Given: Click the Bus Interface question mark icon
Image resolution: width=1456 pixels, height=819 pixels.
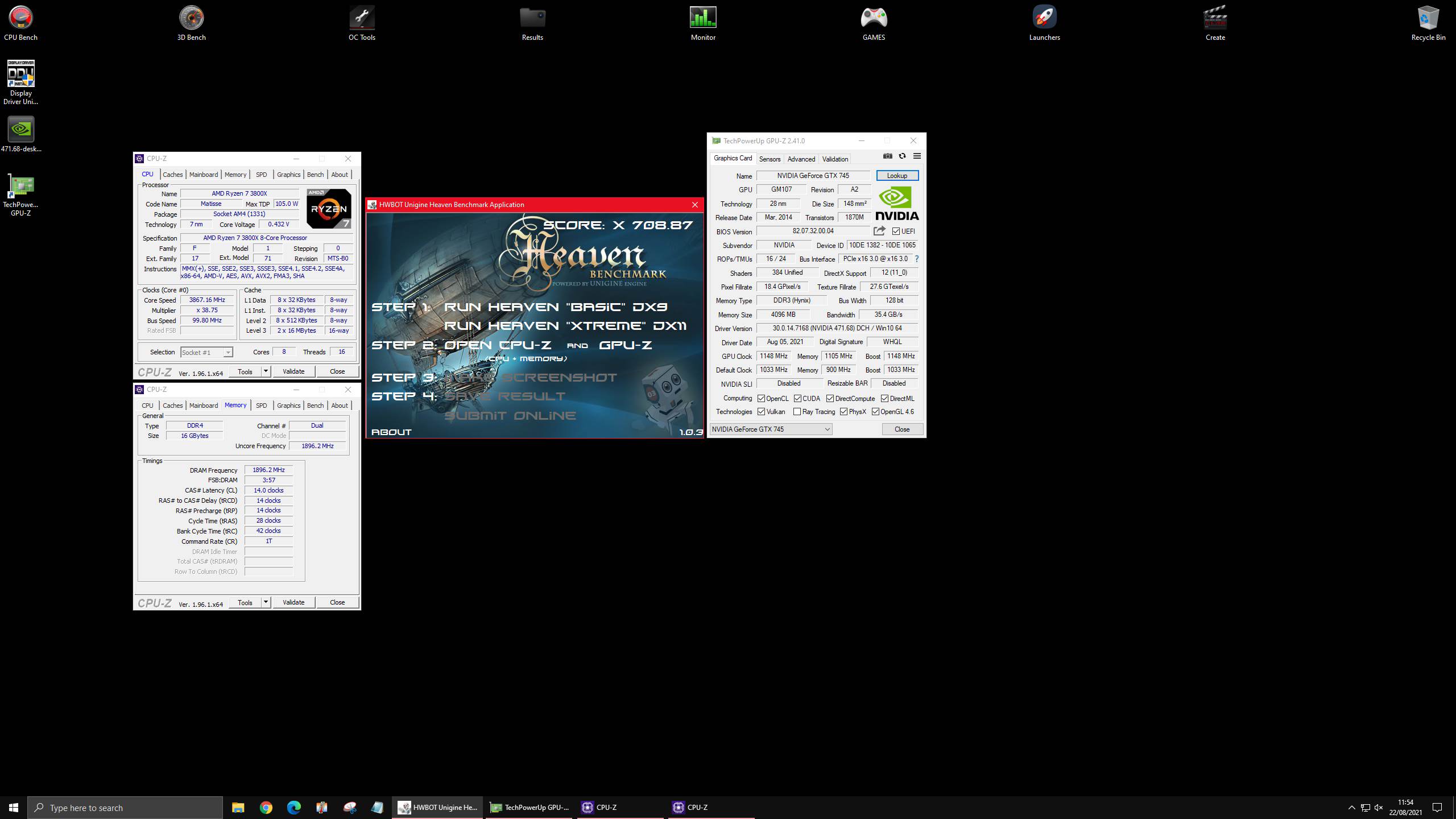Looking at the screenshot, I should point(916,259).
